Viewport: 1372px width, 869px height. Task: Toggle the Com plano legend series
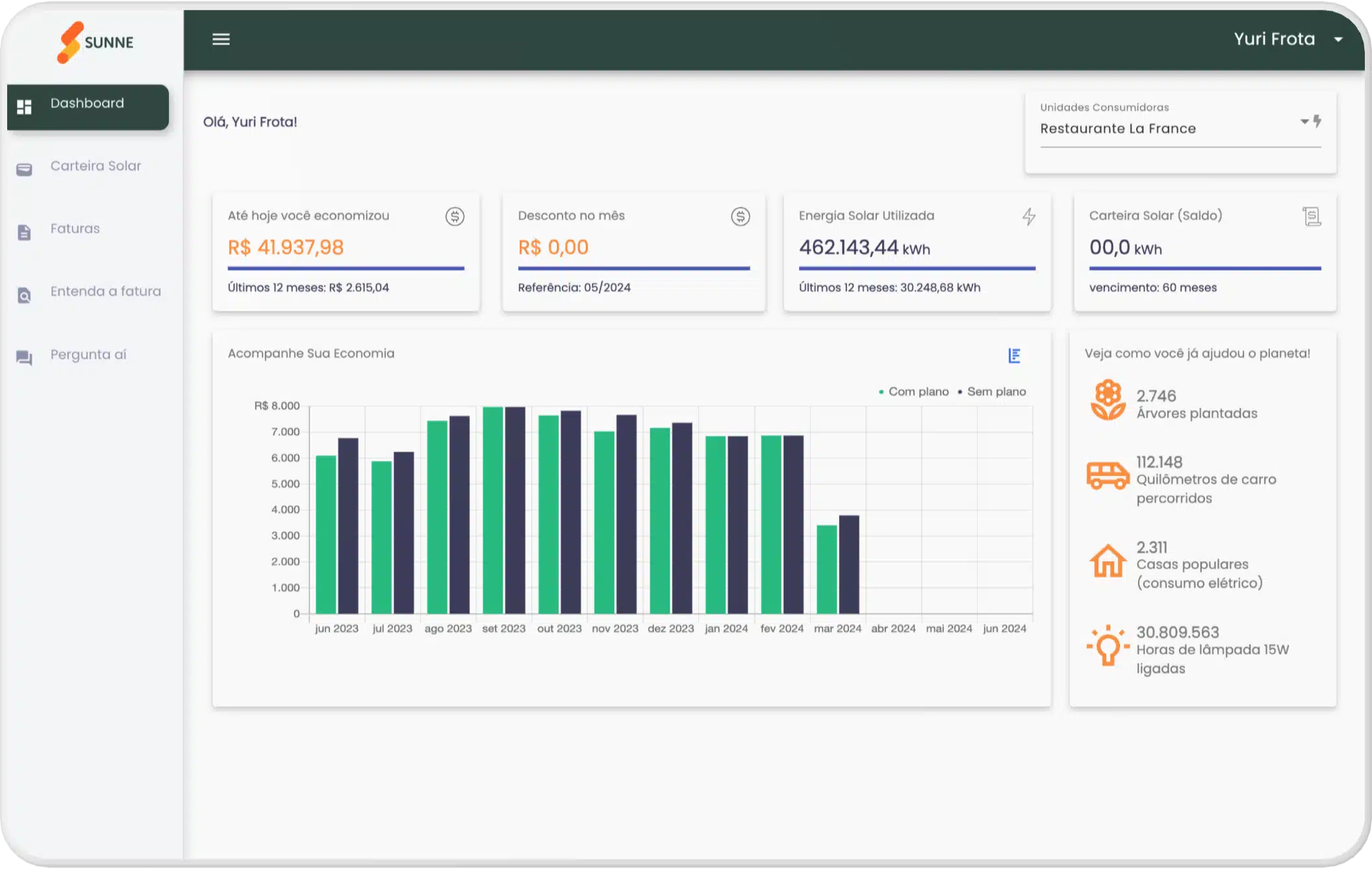913,391
